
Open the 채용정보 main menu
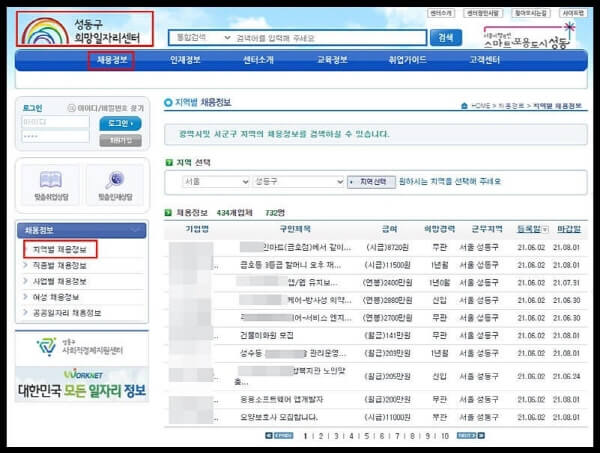click(x=112, y=60)
